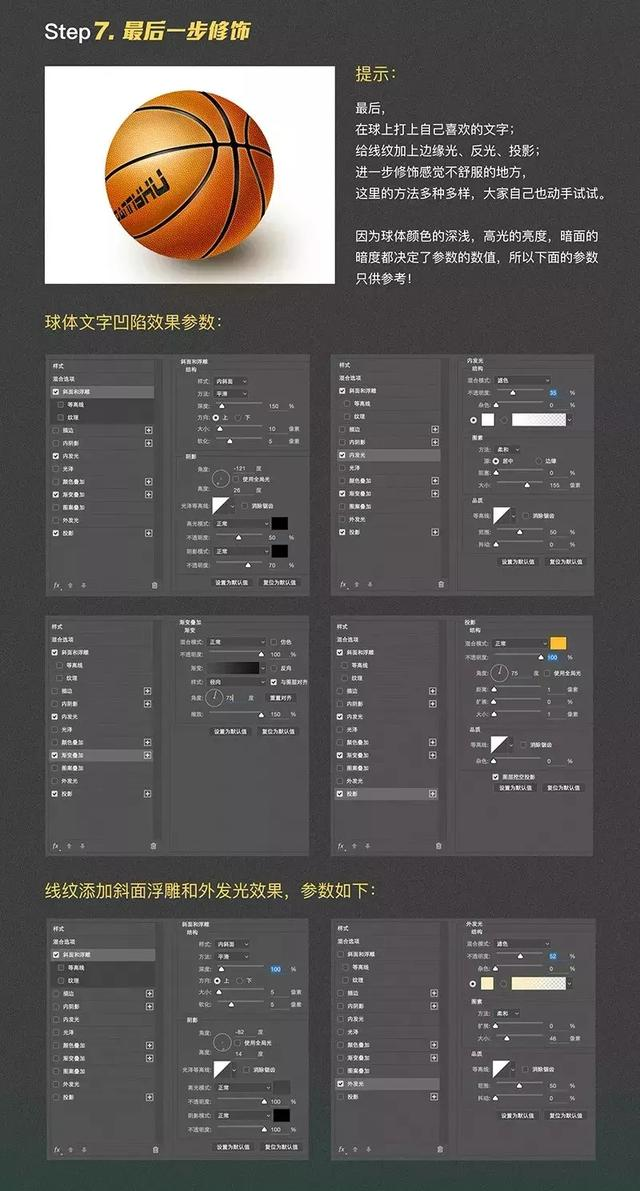Screen dimensions: 640x1191
Task: Click the plus icon beside highlighted 渐变叠加 row
Action: point(147,755)
